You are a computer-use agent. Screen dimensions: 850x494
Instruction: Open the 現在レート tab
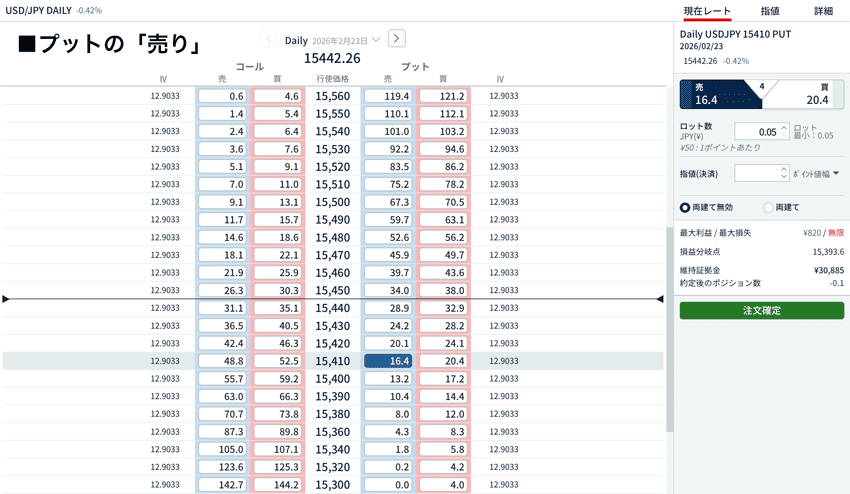(707, 10)
